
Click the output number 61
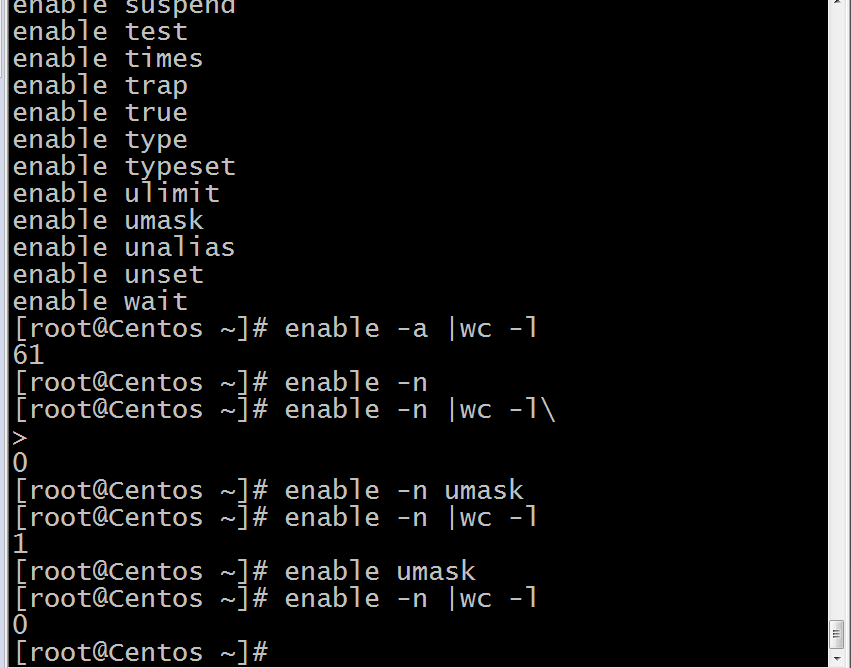point(28,355)
